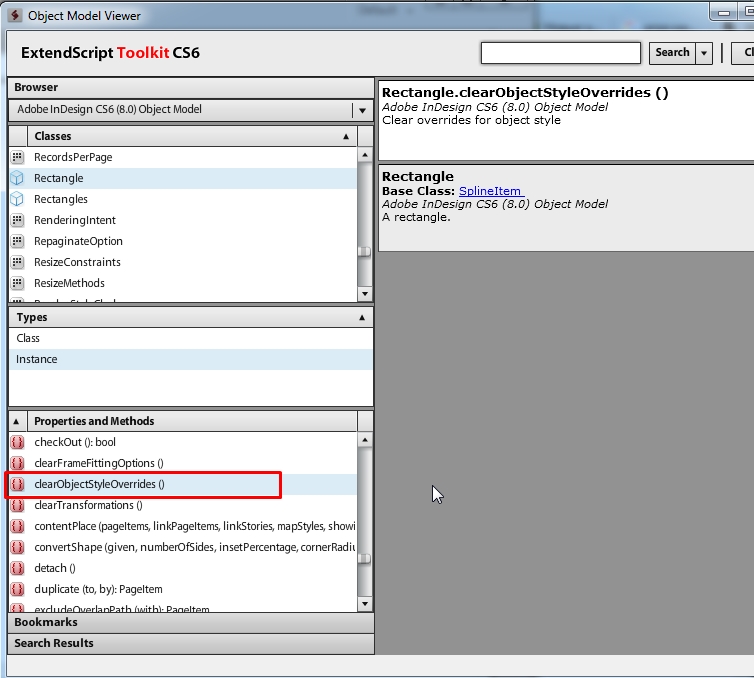
Task: Open the Adobe InDesign CS6 Object Model dropdown
Action: [x=362, y=110]
